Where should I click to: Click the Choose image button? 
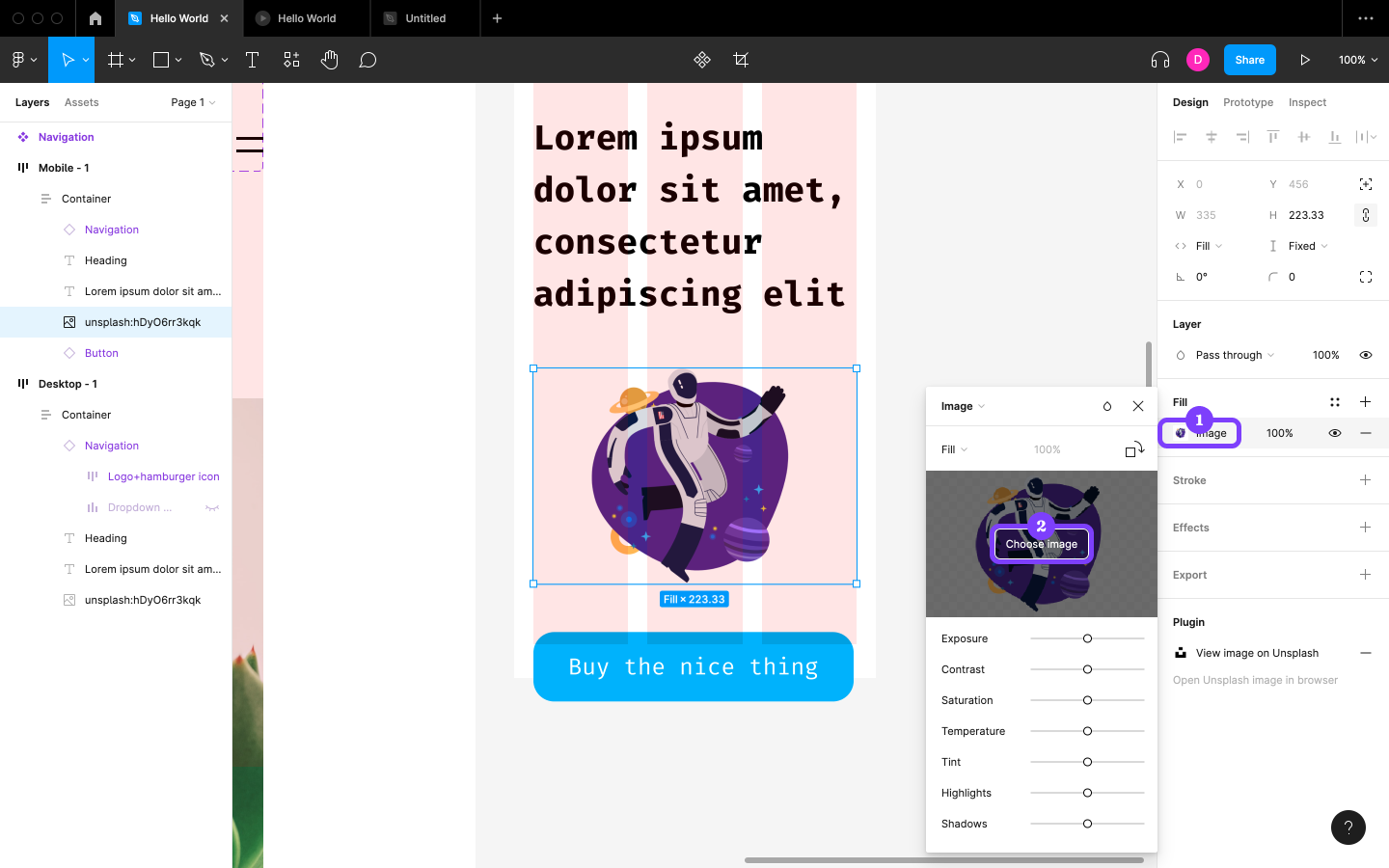tap(1042, 544)
